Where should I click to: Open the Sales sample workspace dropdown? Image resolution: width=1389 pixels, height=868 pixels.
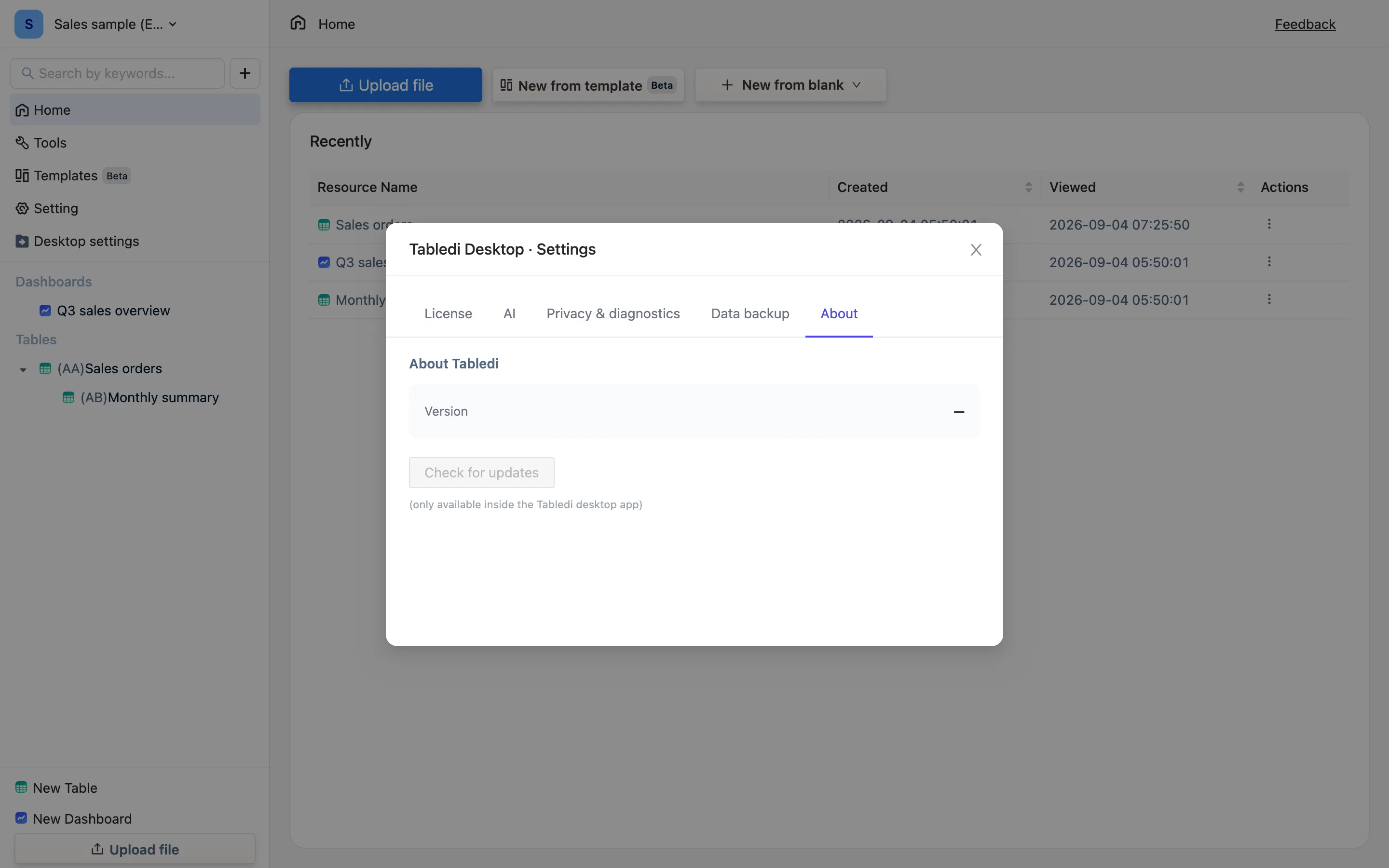click(x=115, y=24)
